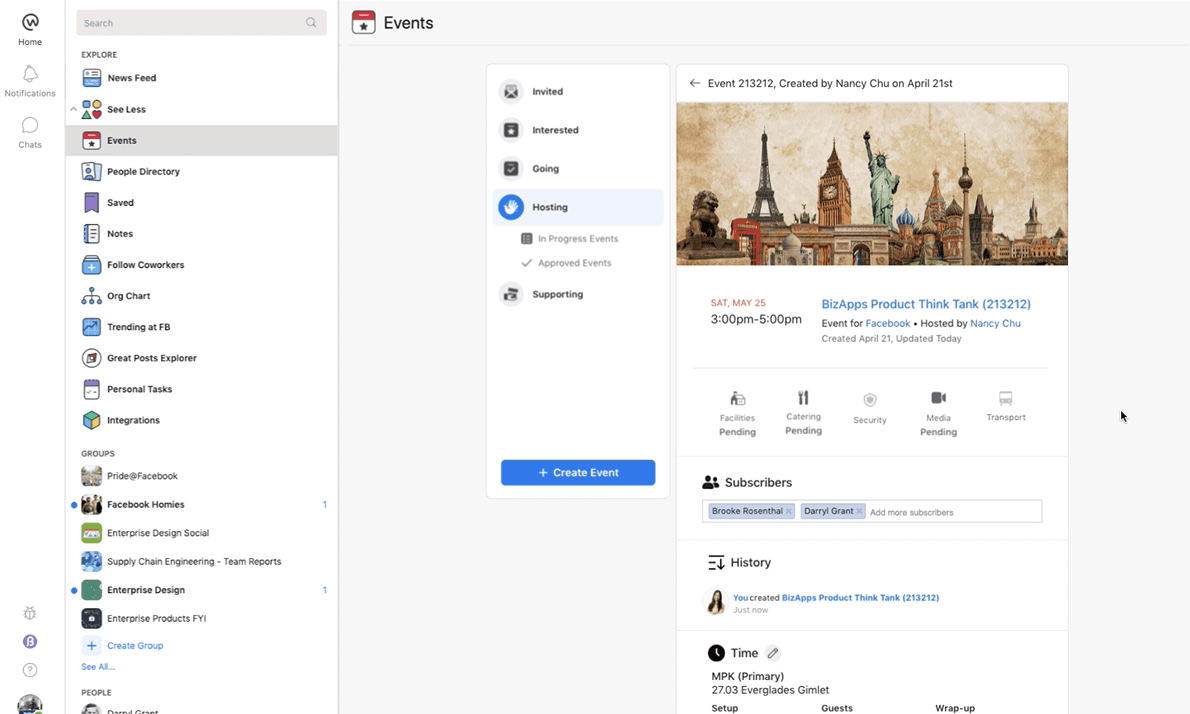The height and width of the screenshot is (714, 1190).
Task: Edit Time with the pencil icon
Action: (773, 653)
